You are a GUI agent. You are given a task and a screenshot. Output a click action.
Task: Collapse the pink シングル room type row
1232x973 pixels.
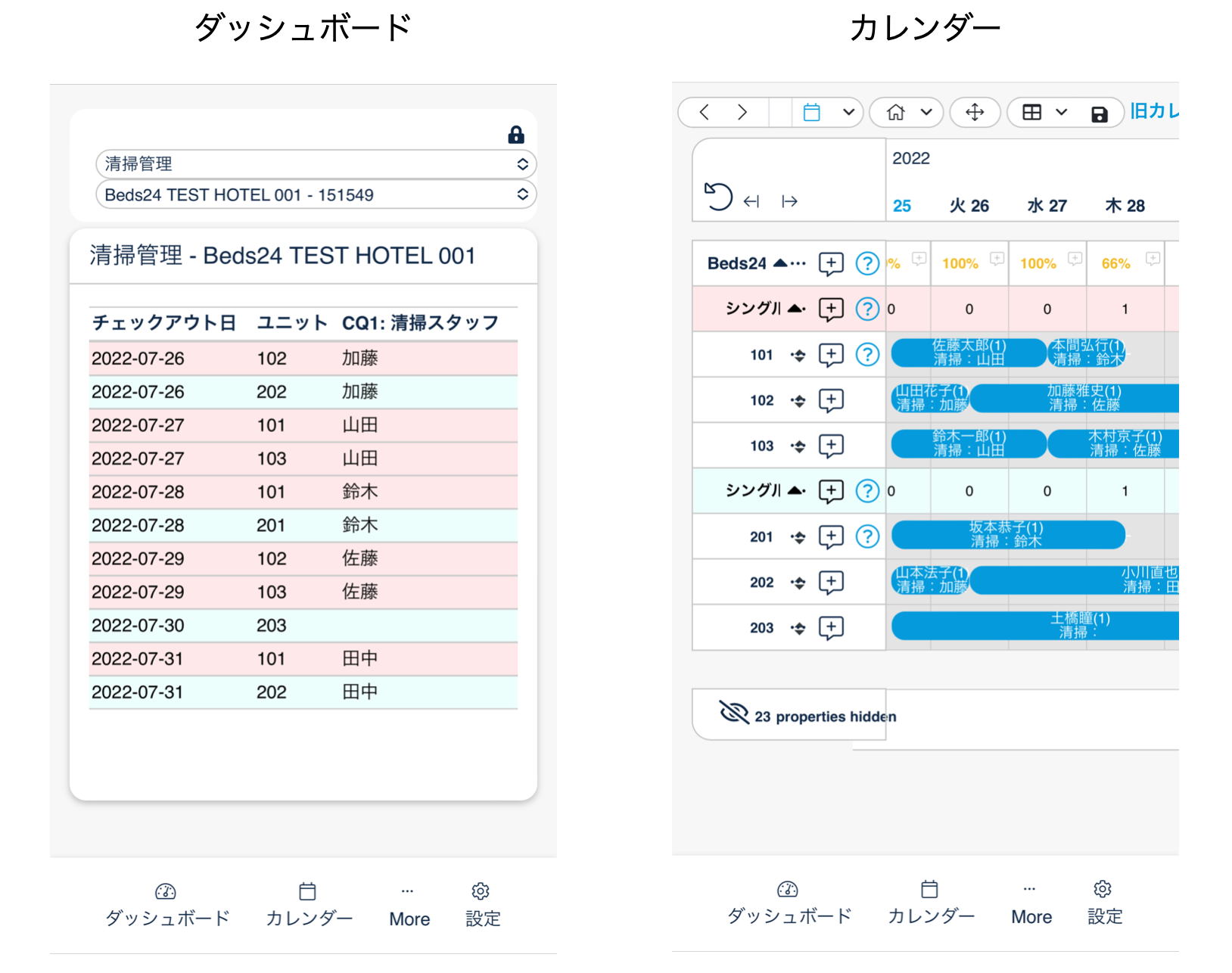795,309
